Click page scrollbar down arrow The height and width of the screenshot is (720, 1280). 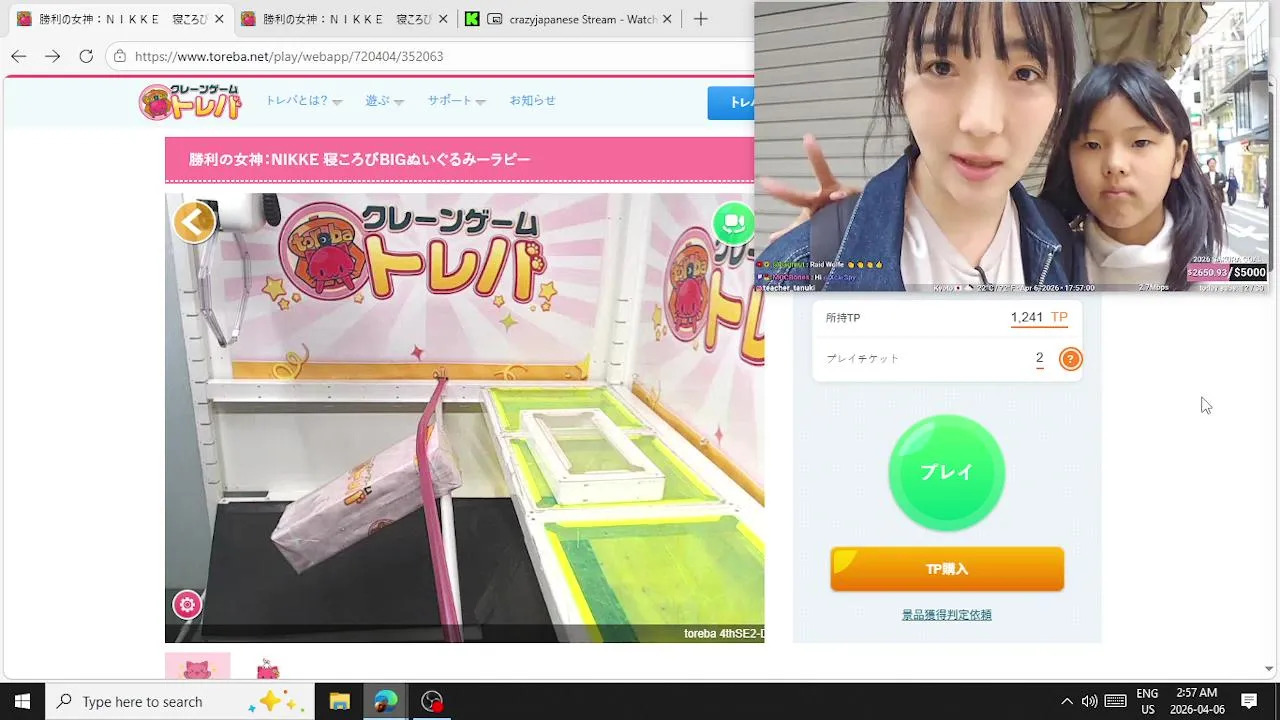tap(1269, 668)
